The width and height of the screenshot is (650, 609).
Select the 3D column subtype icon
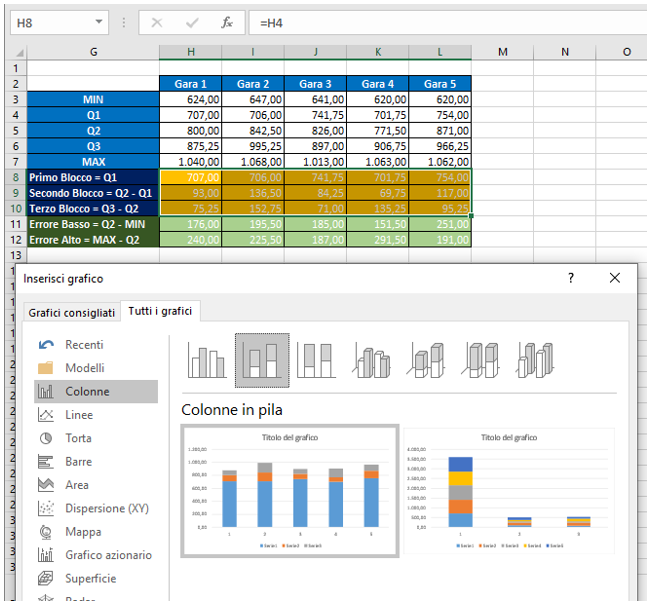539,361
